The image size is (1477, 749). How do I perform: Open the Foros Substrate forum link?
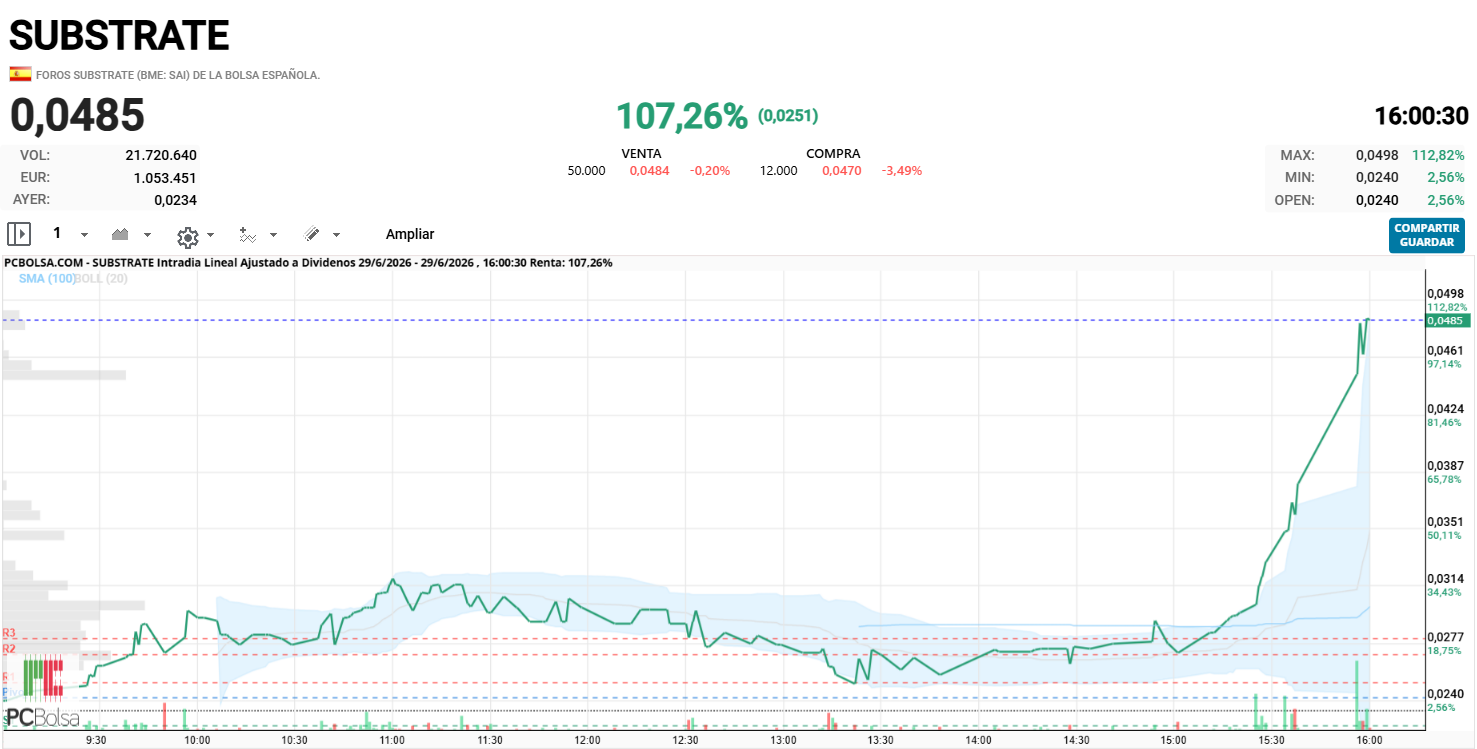coord(178,75)
